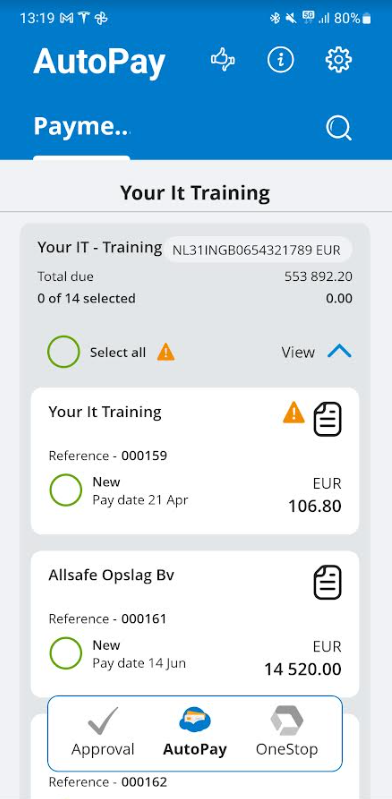Open settings gear icon
This screenshot has width=392, height=799.
[x=338, y=60]
